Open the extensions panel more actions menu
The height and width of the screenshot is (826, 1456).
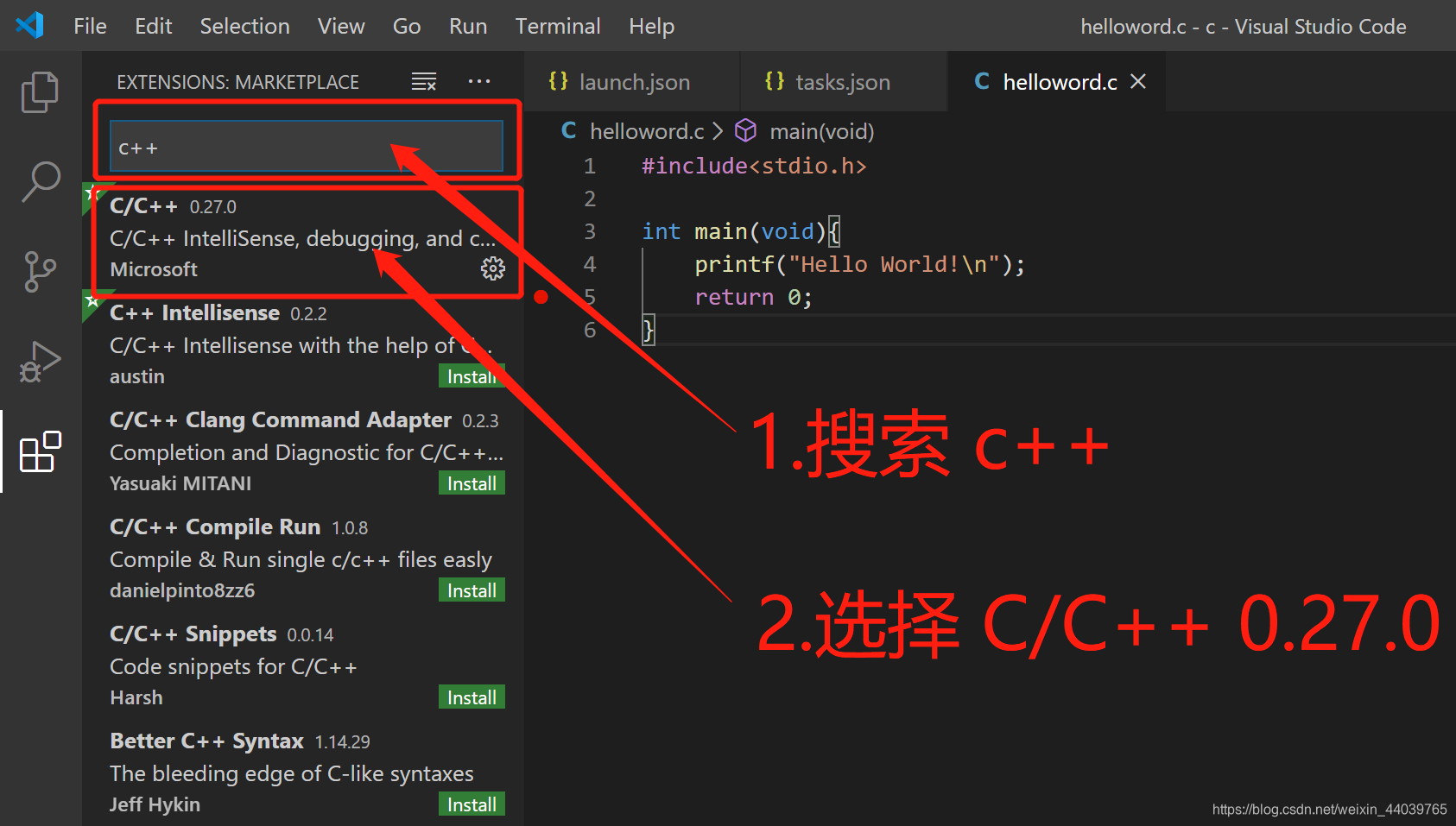[x=479, y=81]
